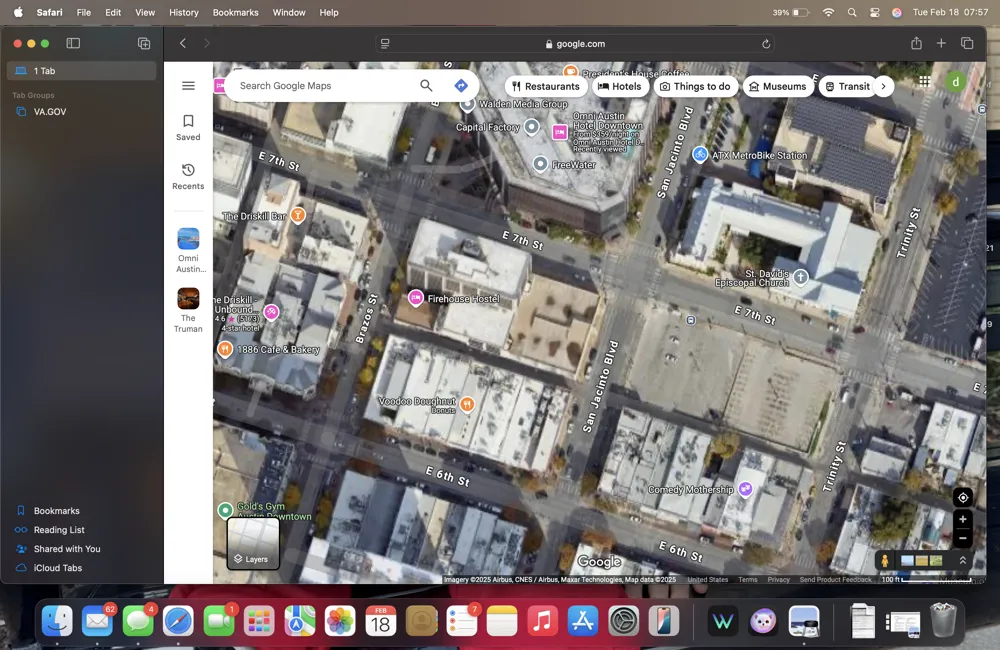Open the Google apps grid
This screenshot has width=1000, height=650.
925,82
